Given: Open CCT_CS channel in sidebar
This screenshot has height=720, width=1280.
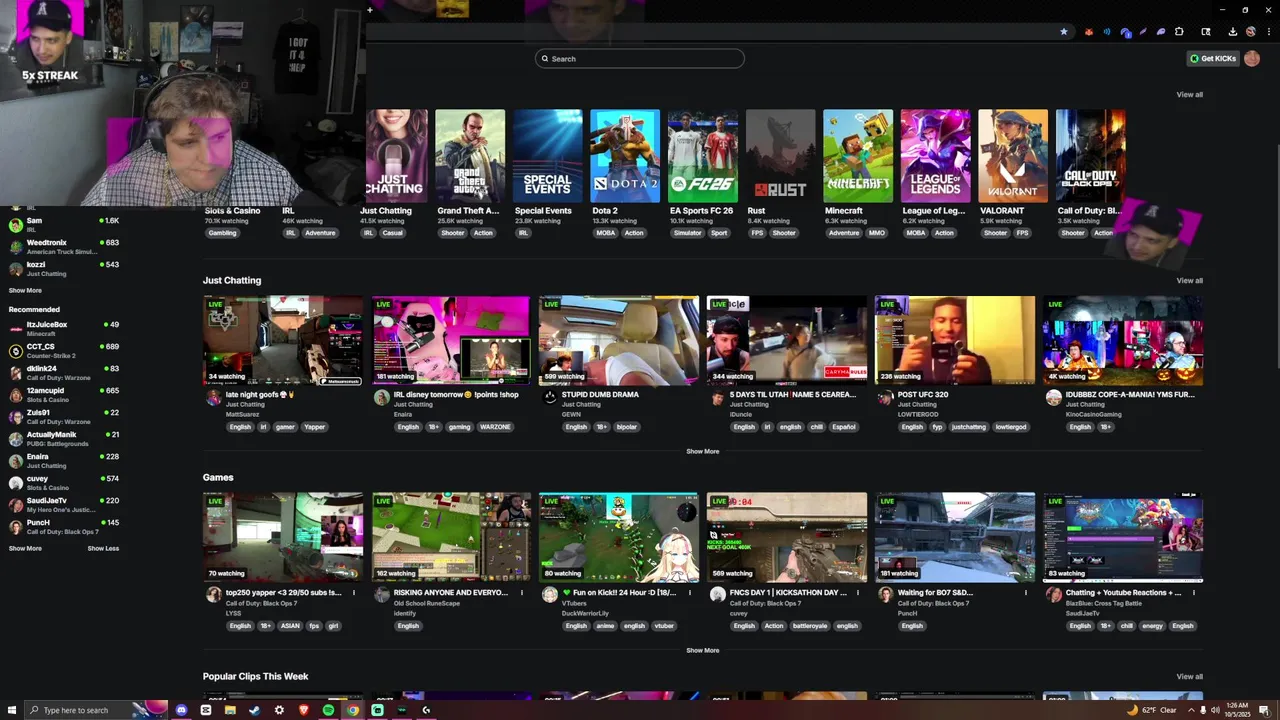Looking at the screenshot, I should [64, 350].
